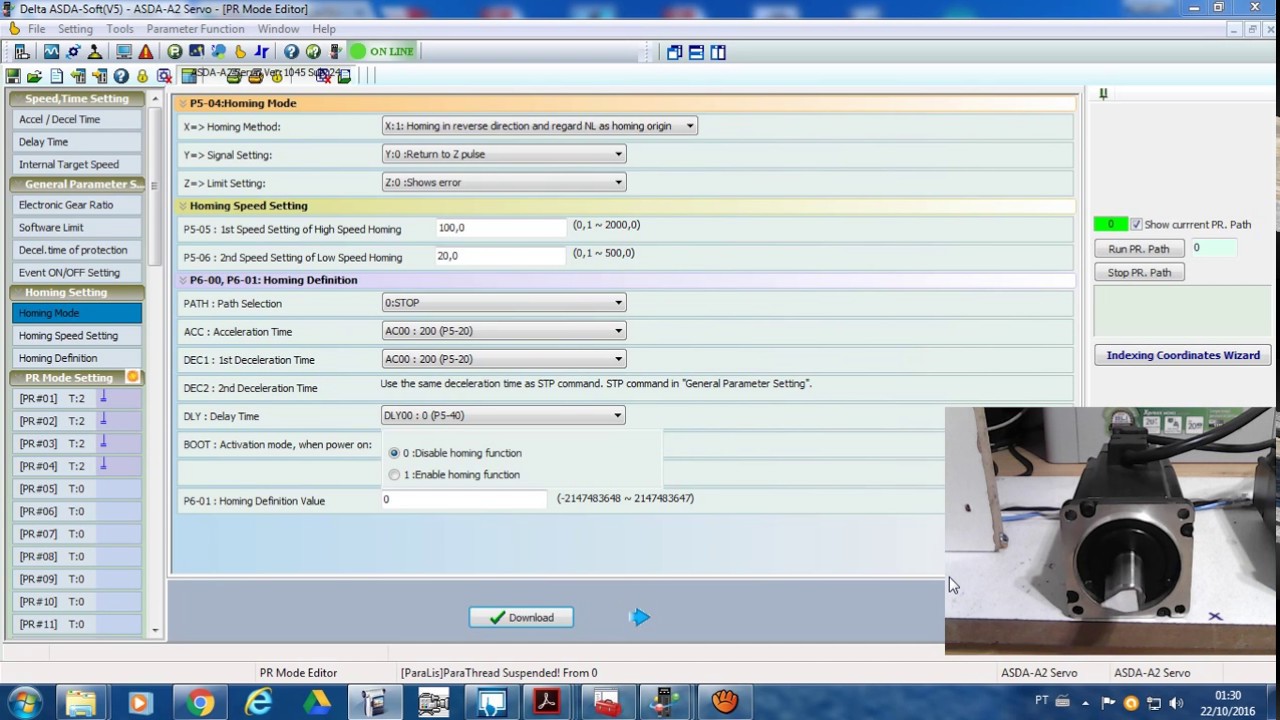The height and width of the screenshot is (720, 1280).
Task: Collapse the Homing Speed Setting section
Action: click(x=182, y=206)
